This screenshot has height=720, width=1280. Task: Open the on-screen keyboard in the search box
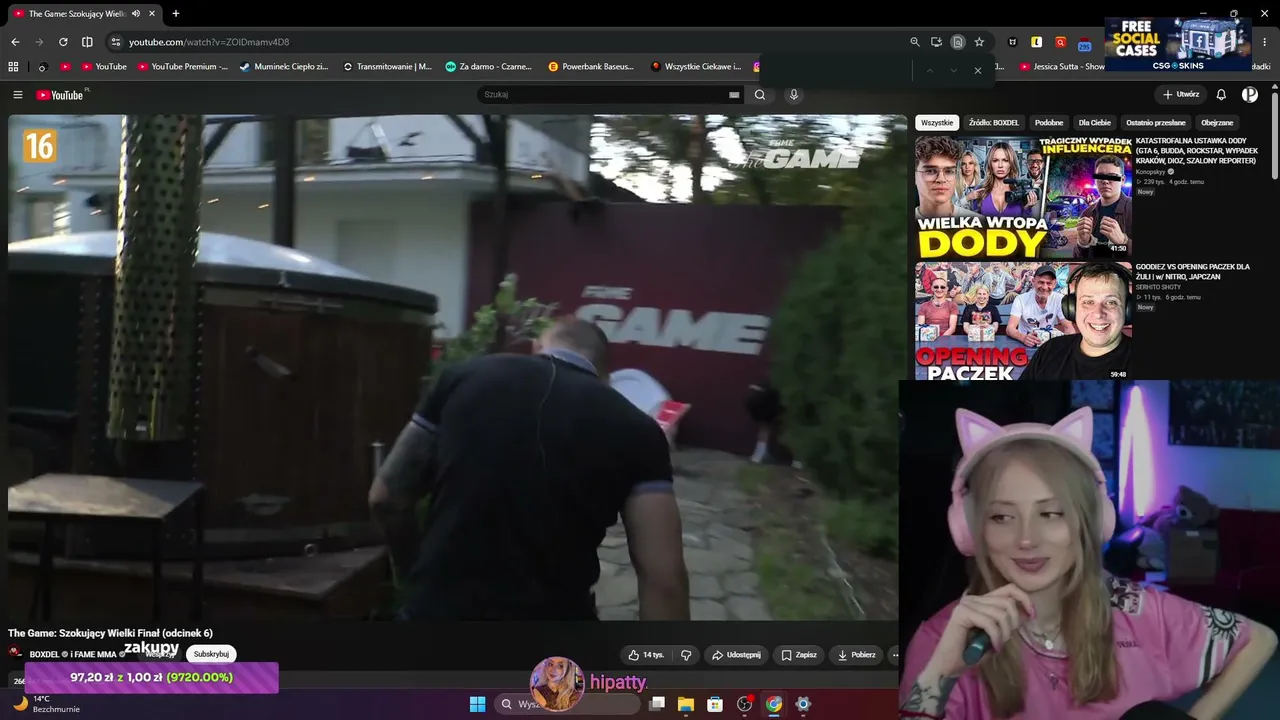coord(734,95)
